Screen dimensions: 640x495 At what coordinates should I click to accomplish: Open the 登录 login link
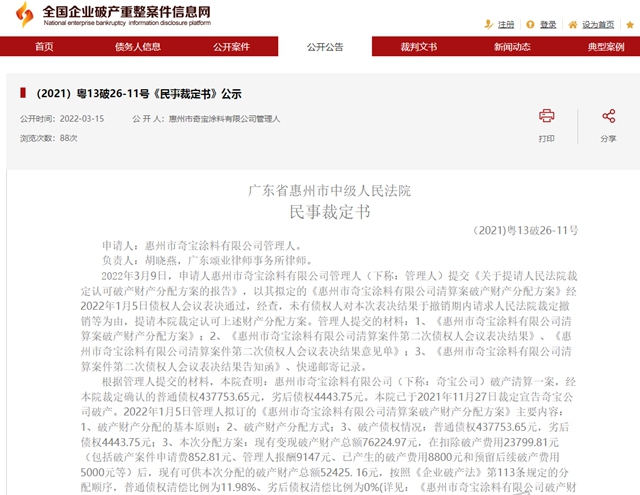548,25
